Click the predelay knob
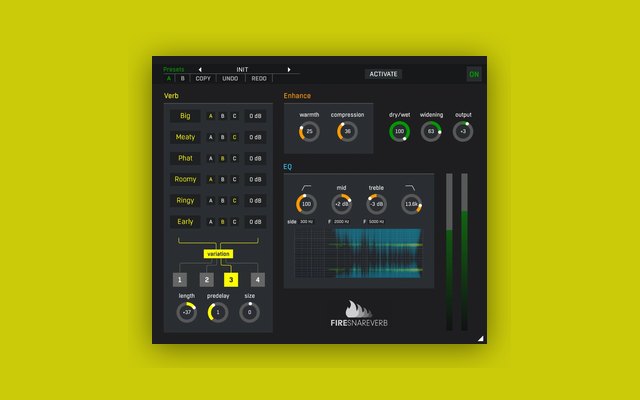 click(218, 312)
